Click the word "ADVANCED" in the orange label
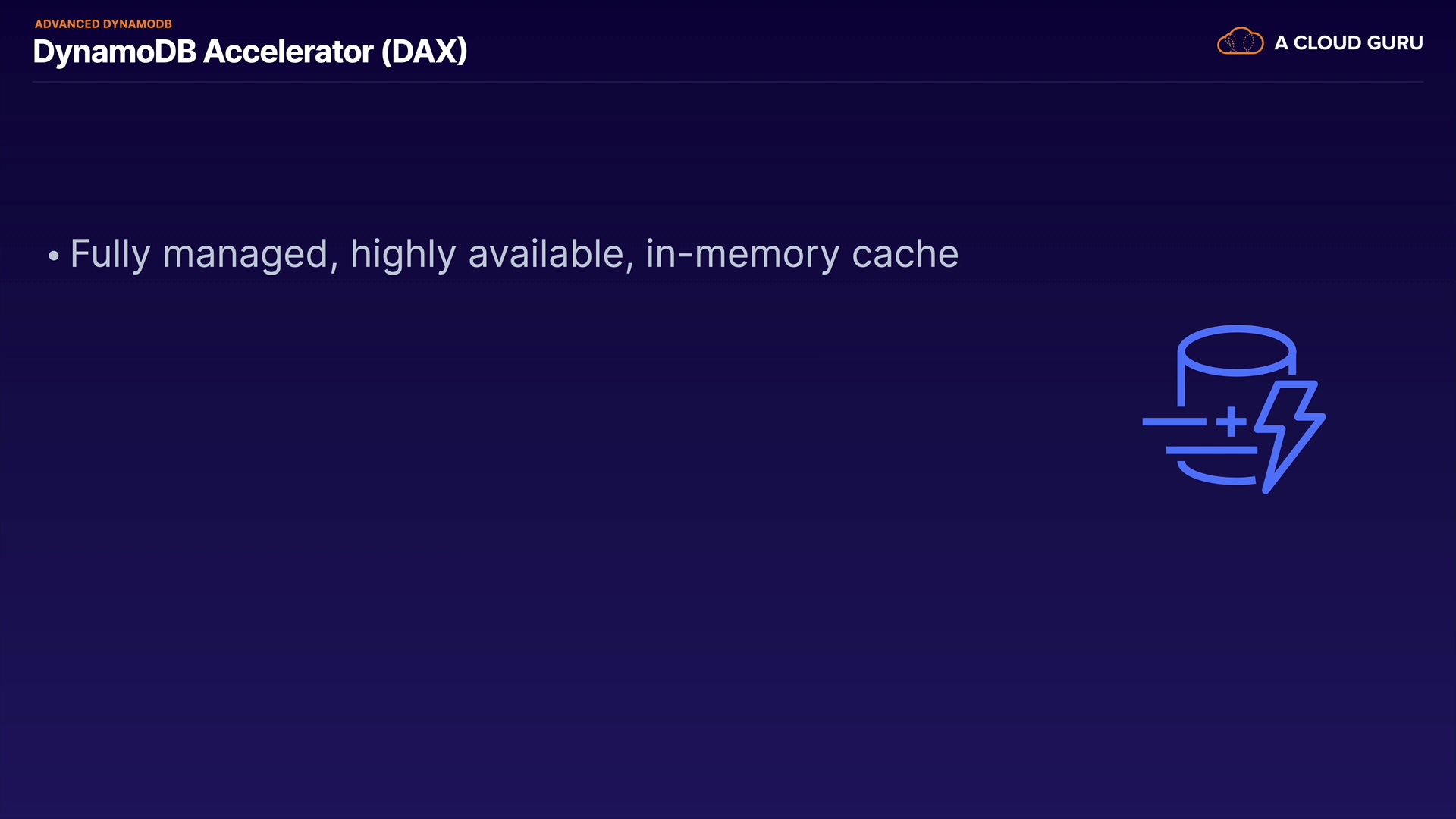This screenshot has width=1456, height=819. 67,24
